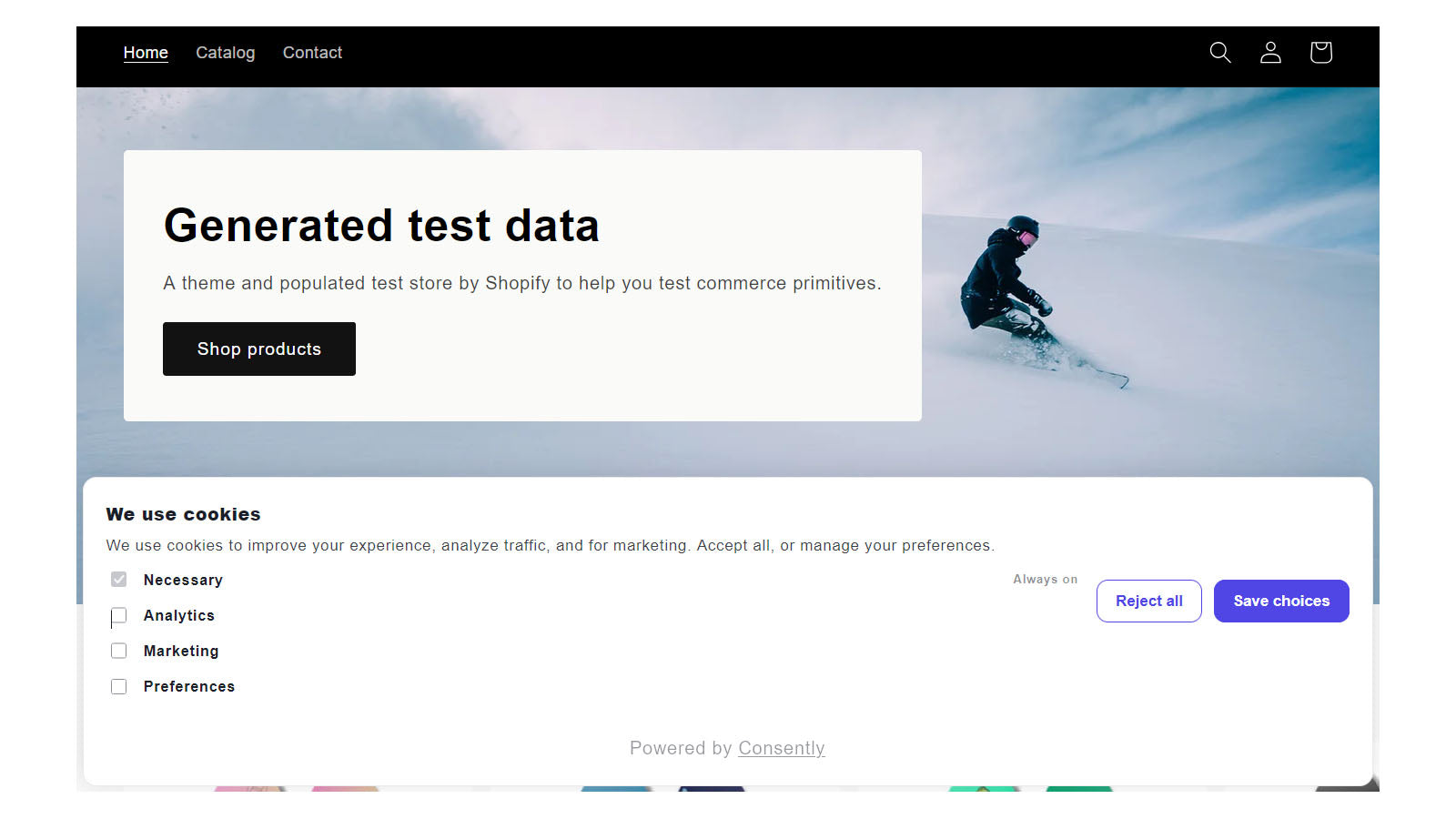Open the Contact page link

coord(312,53)
